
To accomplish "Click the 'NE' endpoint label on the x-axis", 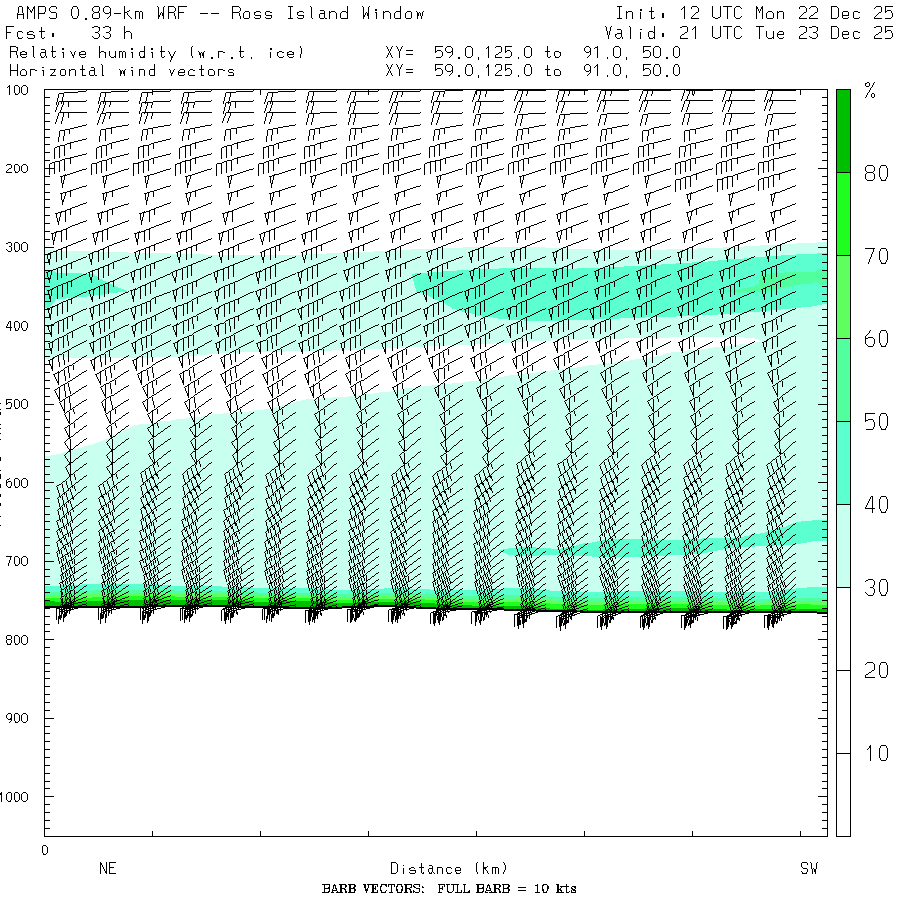I will 107,869.
